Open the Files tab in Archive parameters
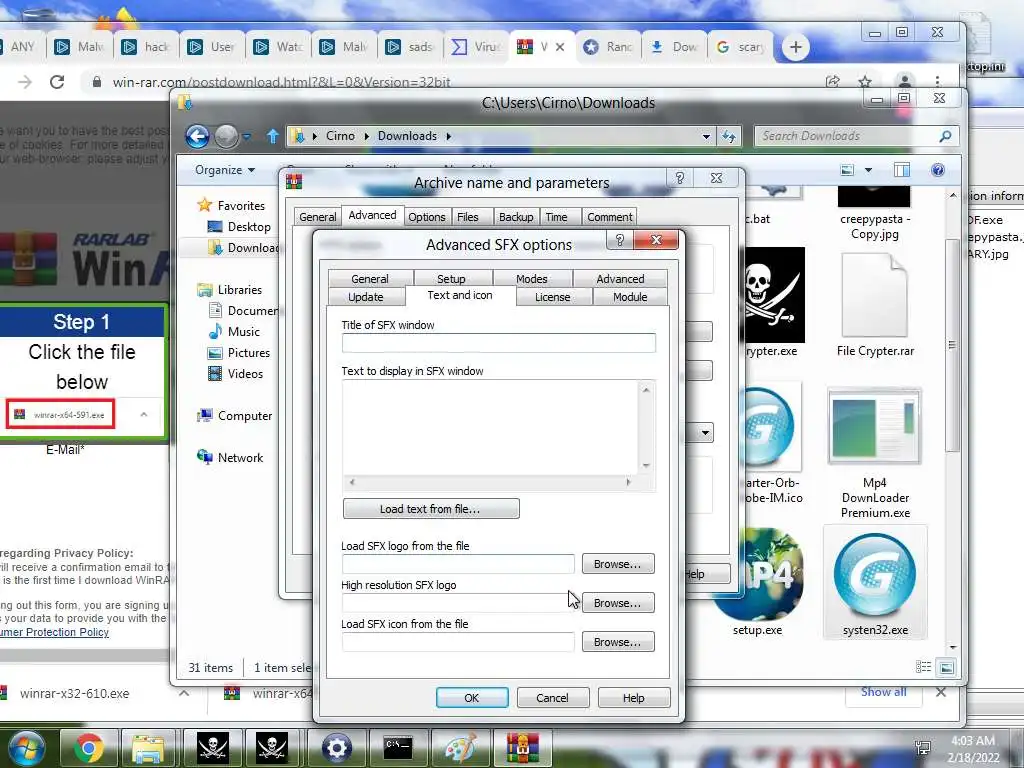This screenshot has width=1024, height=768. coord(468,217)
